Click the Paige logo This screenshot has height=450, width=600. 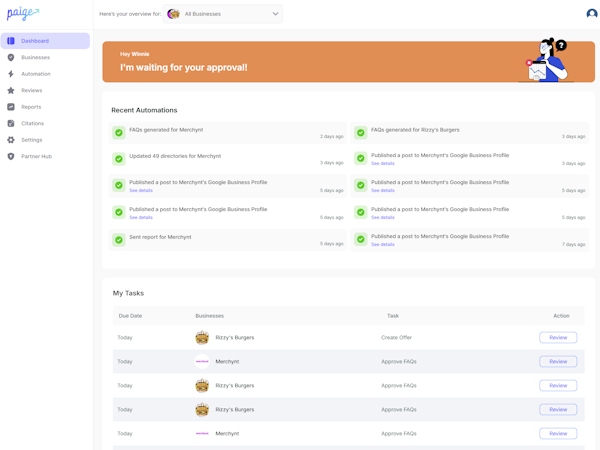(x=22, y=14)
